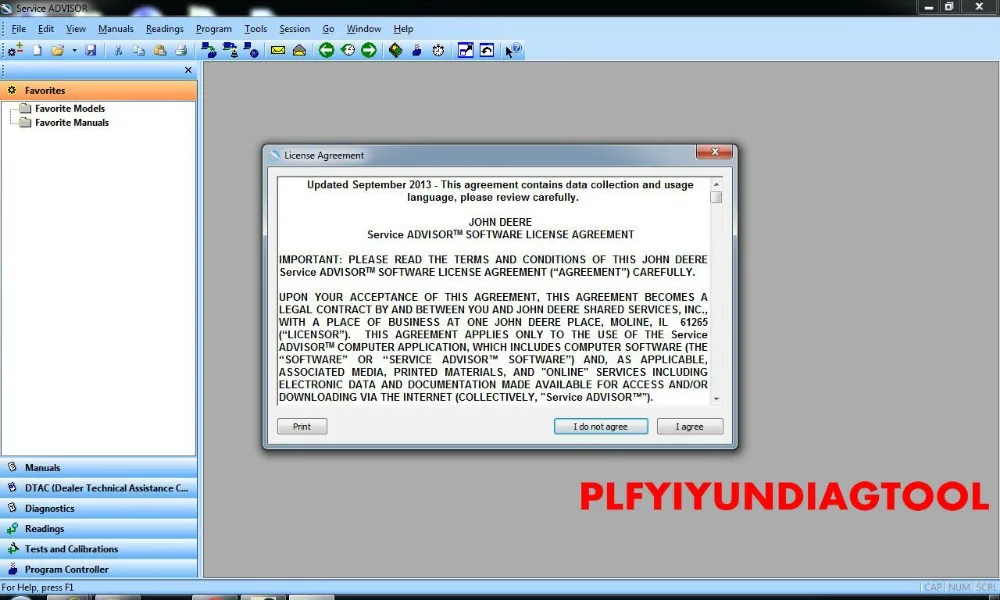This screenshot has width=1000, height=600.
Task: Open the Program menu
Action: pos(214,29)
